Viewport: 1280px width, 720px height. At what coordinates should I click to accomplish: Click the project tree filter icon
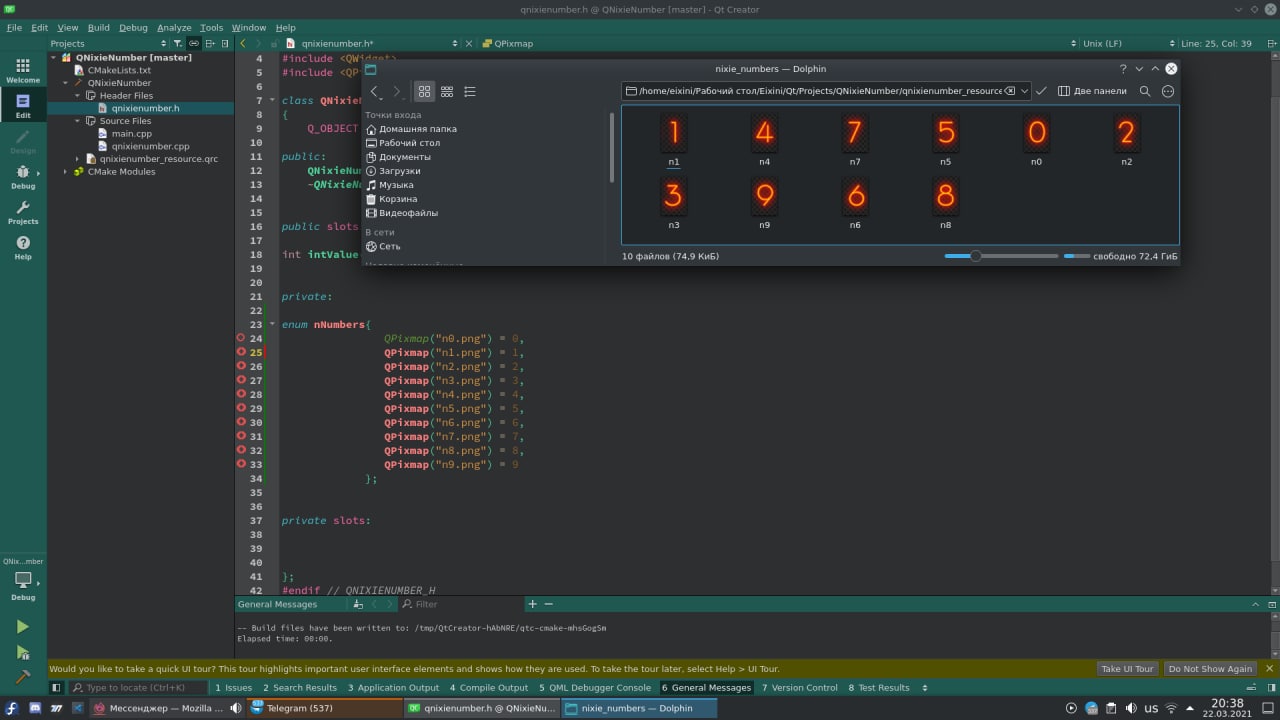click(x=178, y=44)
